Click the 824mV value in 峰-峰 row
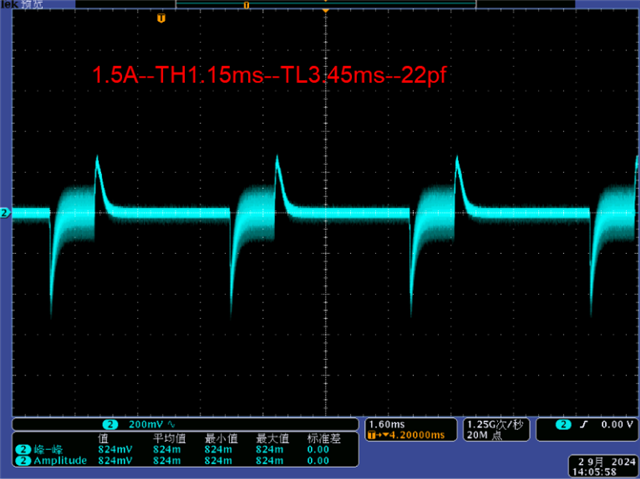Viewport: 640px width, 479px height. pos(115,450)
